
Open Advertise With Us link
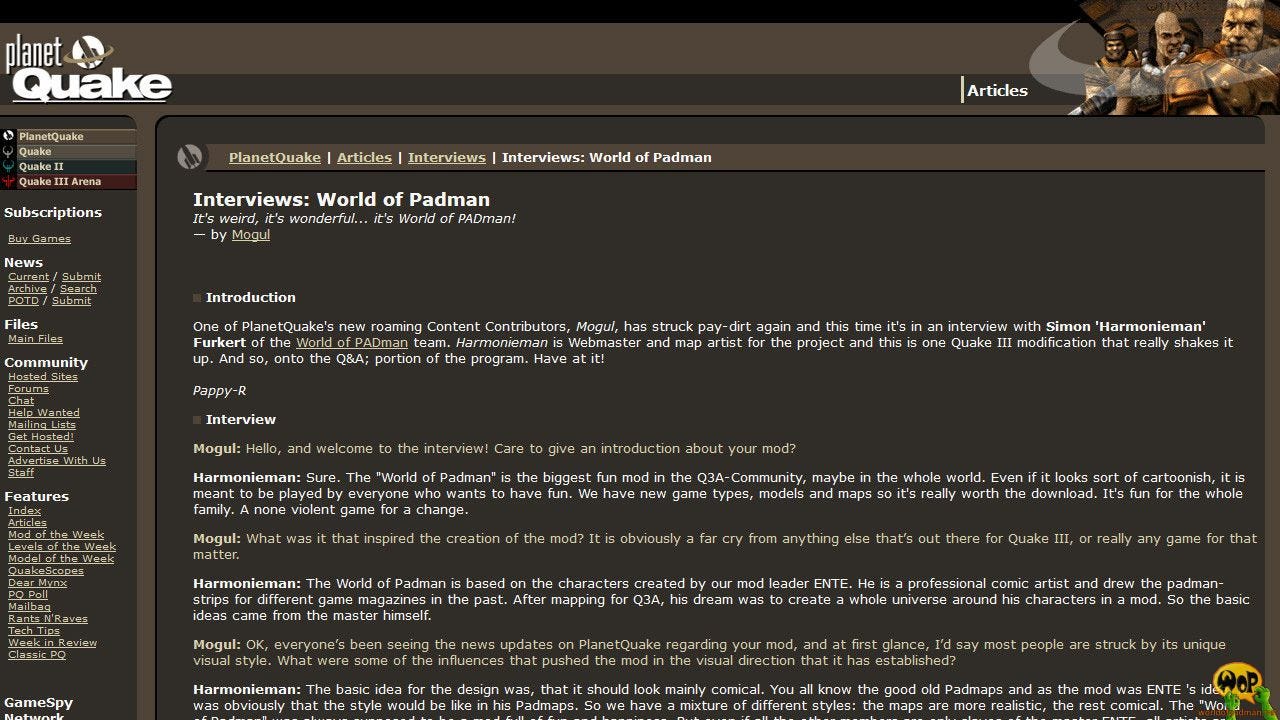point(57,460)
